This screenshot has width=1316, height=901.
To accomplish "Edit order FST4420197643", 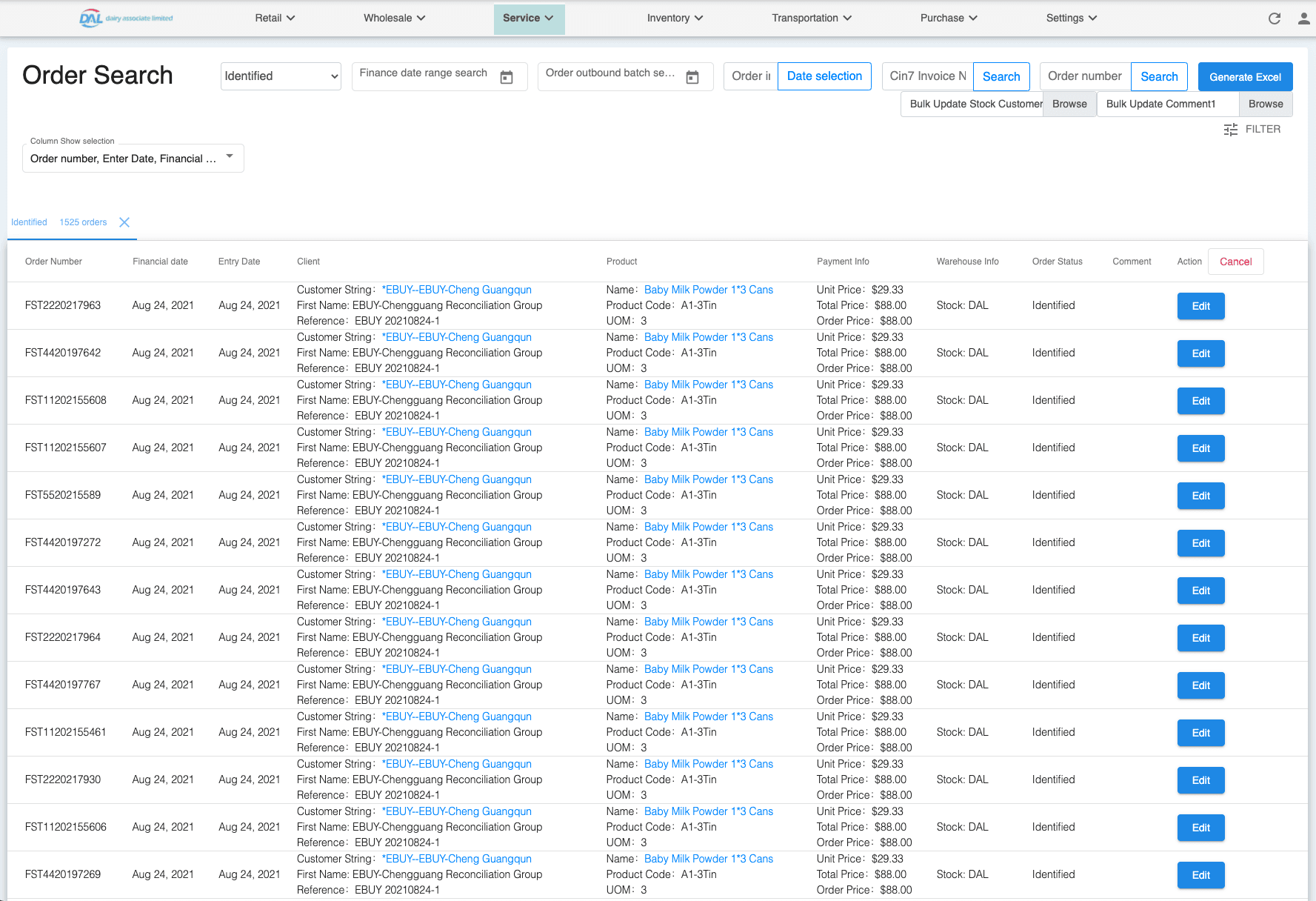I will [x=1200, y=591].
